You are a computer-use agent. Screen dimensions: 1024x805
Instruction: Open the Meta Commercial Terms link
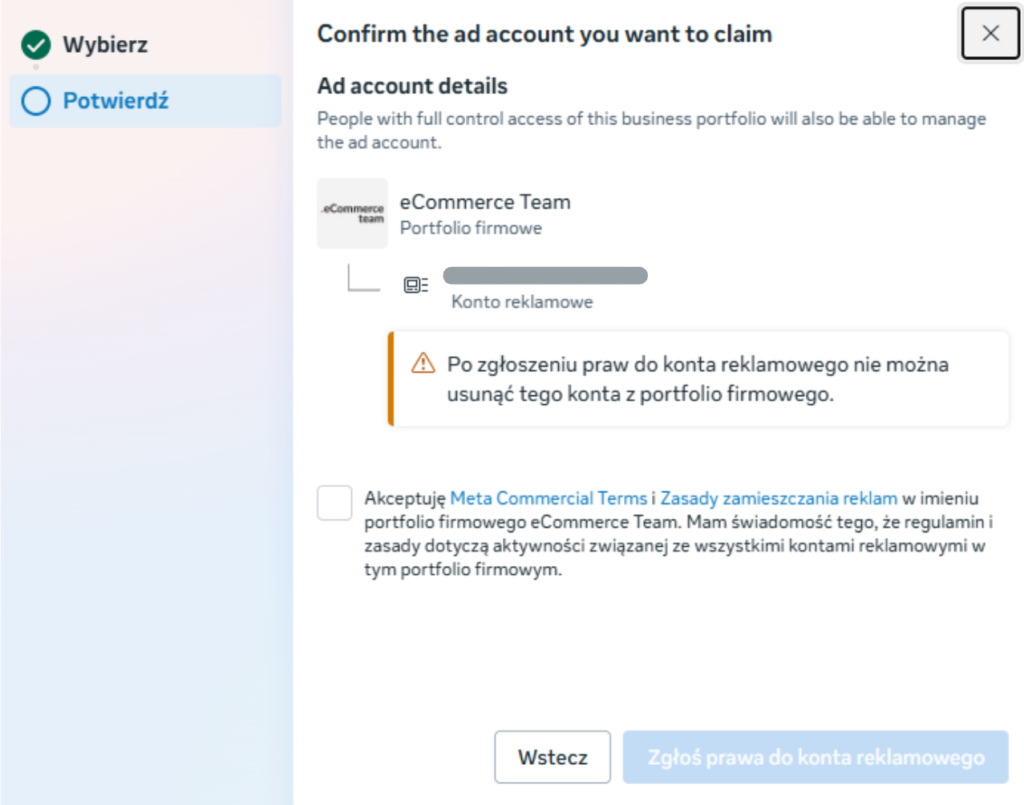click(x=548, y=497)
